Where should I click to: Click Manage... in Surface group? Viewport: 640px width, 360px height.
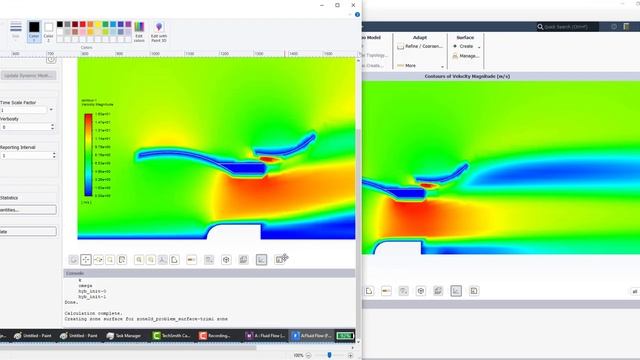pyautogui.click(x=465, y=56)
